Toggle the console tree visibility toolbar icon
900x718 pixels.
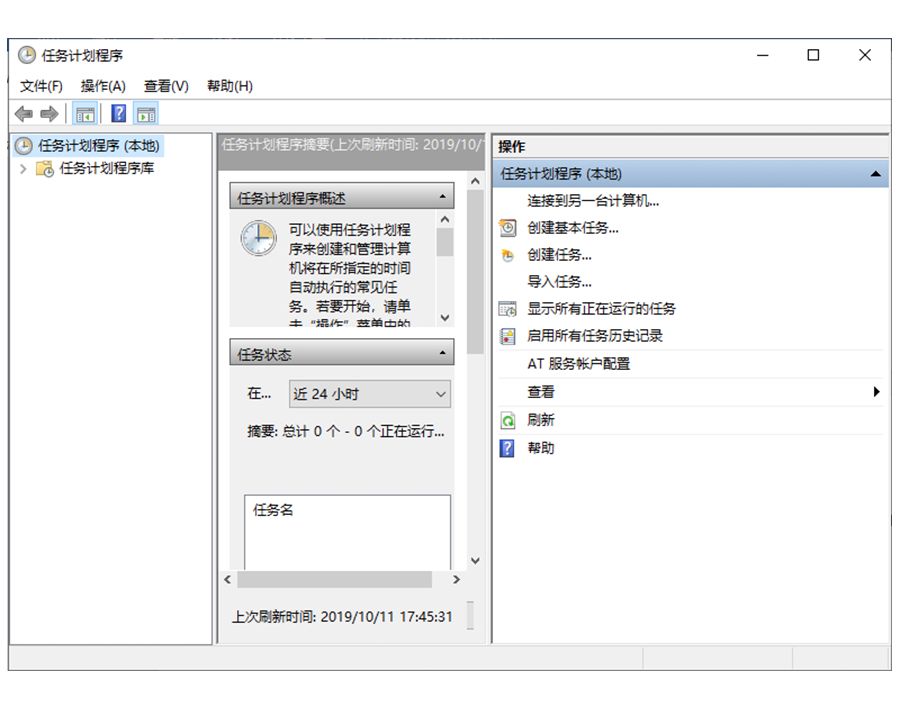(87, 113)
